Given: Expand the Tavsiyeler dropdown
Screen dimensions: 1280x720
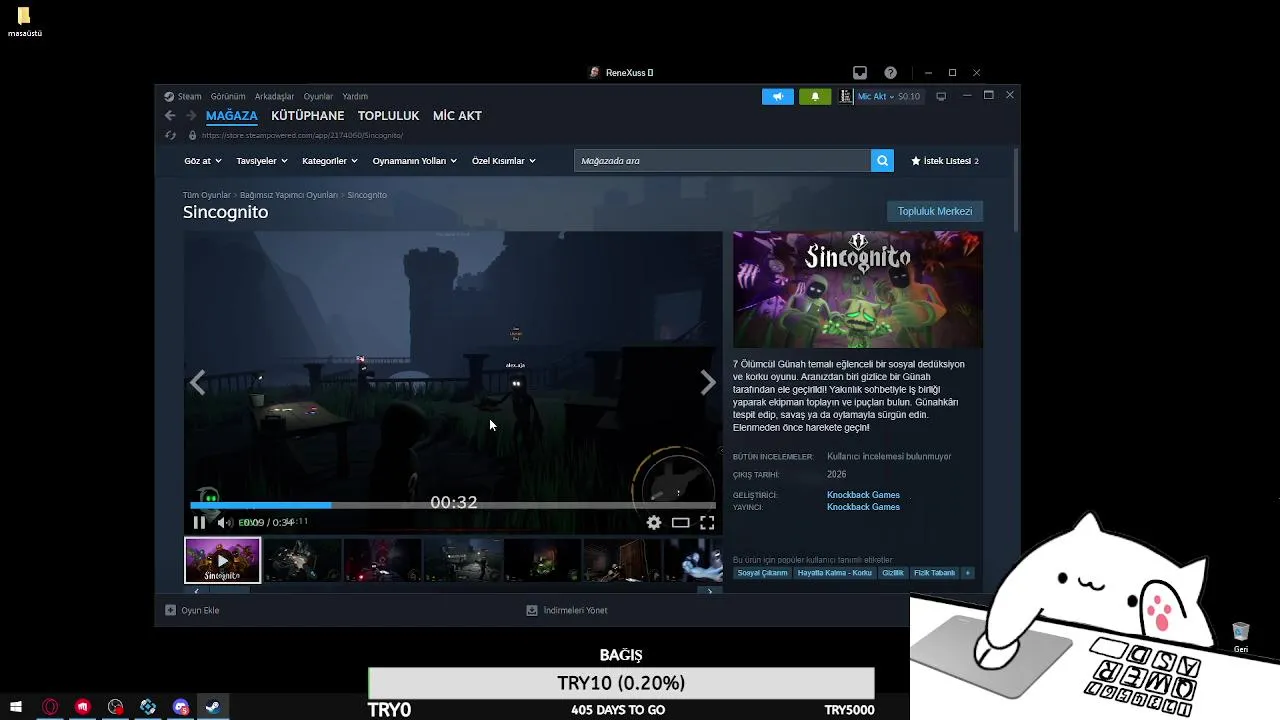Looking at the screenshot, I should point(262,160).
